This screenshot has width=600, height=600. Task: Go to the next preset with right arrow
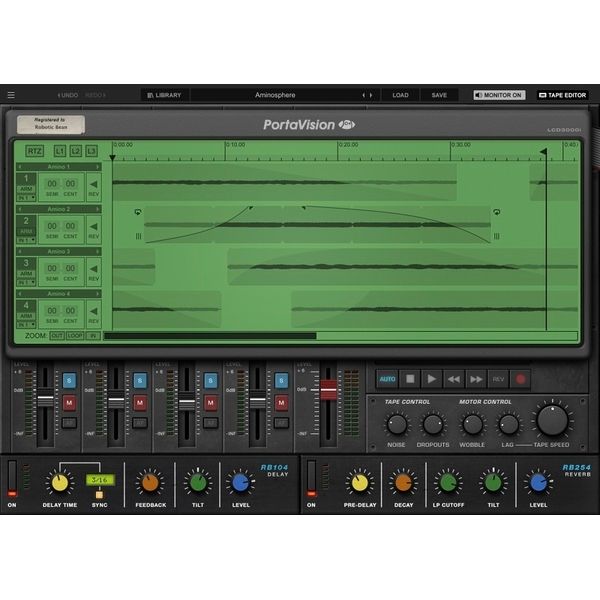[x=371, y=95]
